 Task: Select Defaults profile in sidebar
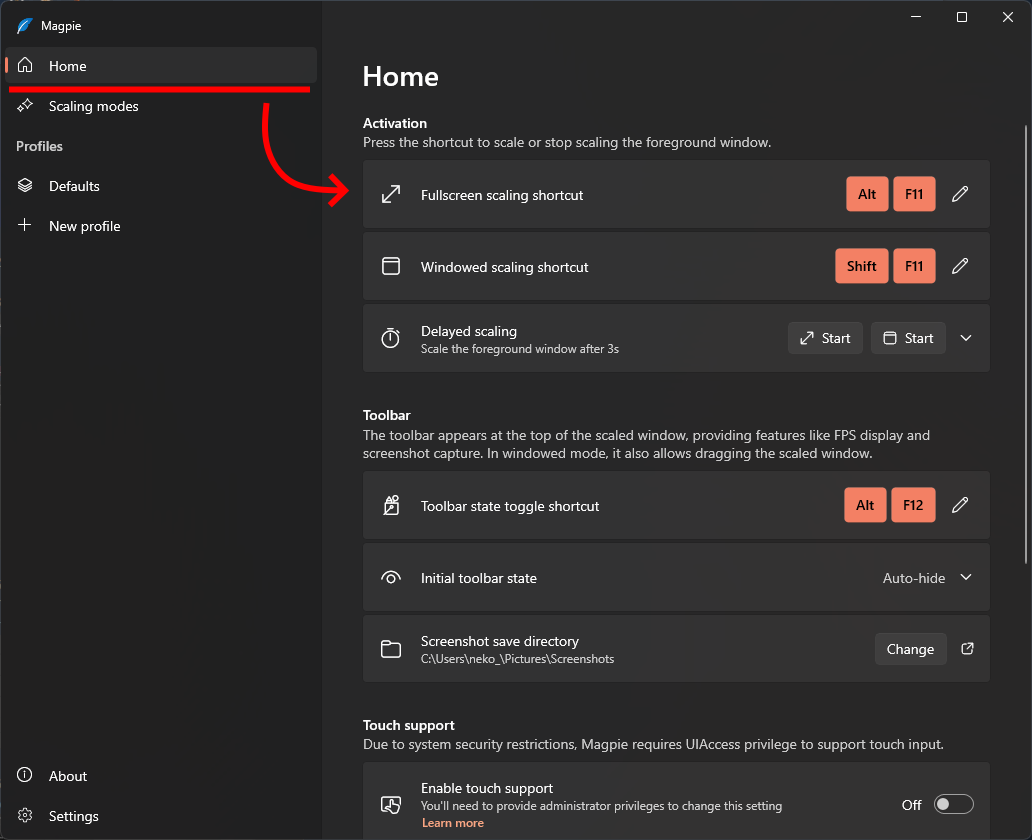pos(74,186)
